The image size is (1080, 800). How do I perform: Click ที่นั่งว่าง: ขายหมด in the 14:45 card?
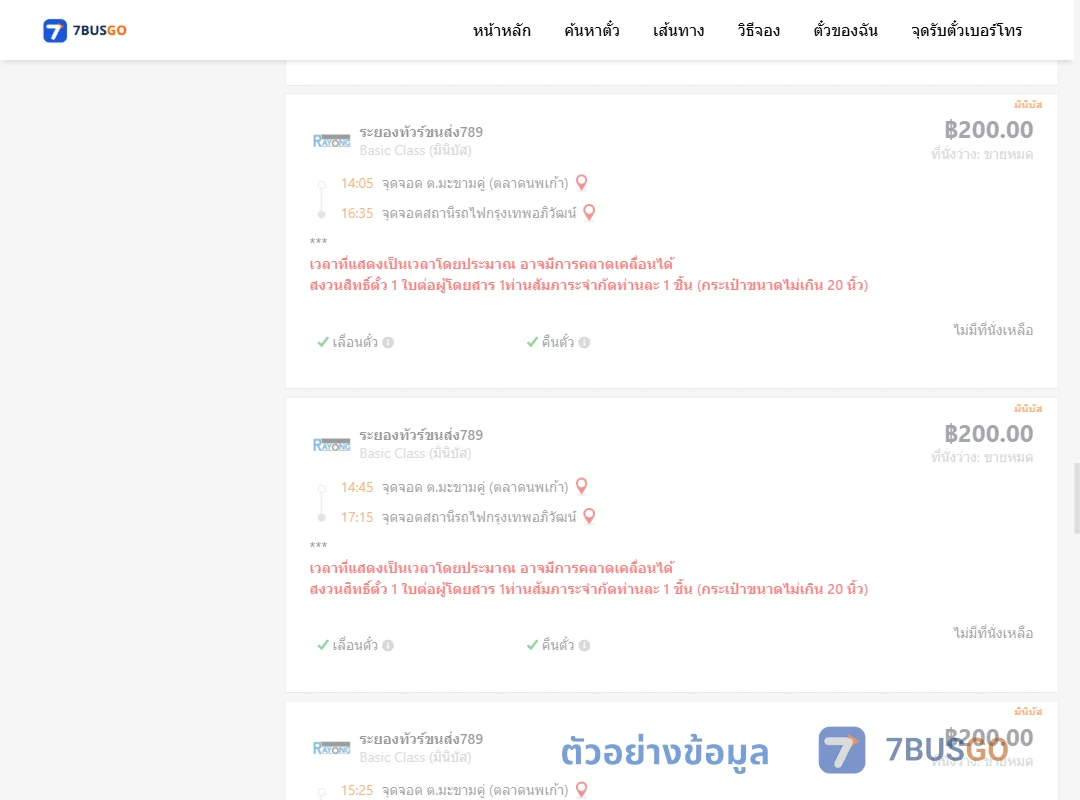click(982, 458)
